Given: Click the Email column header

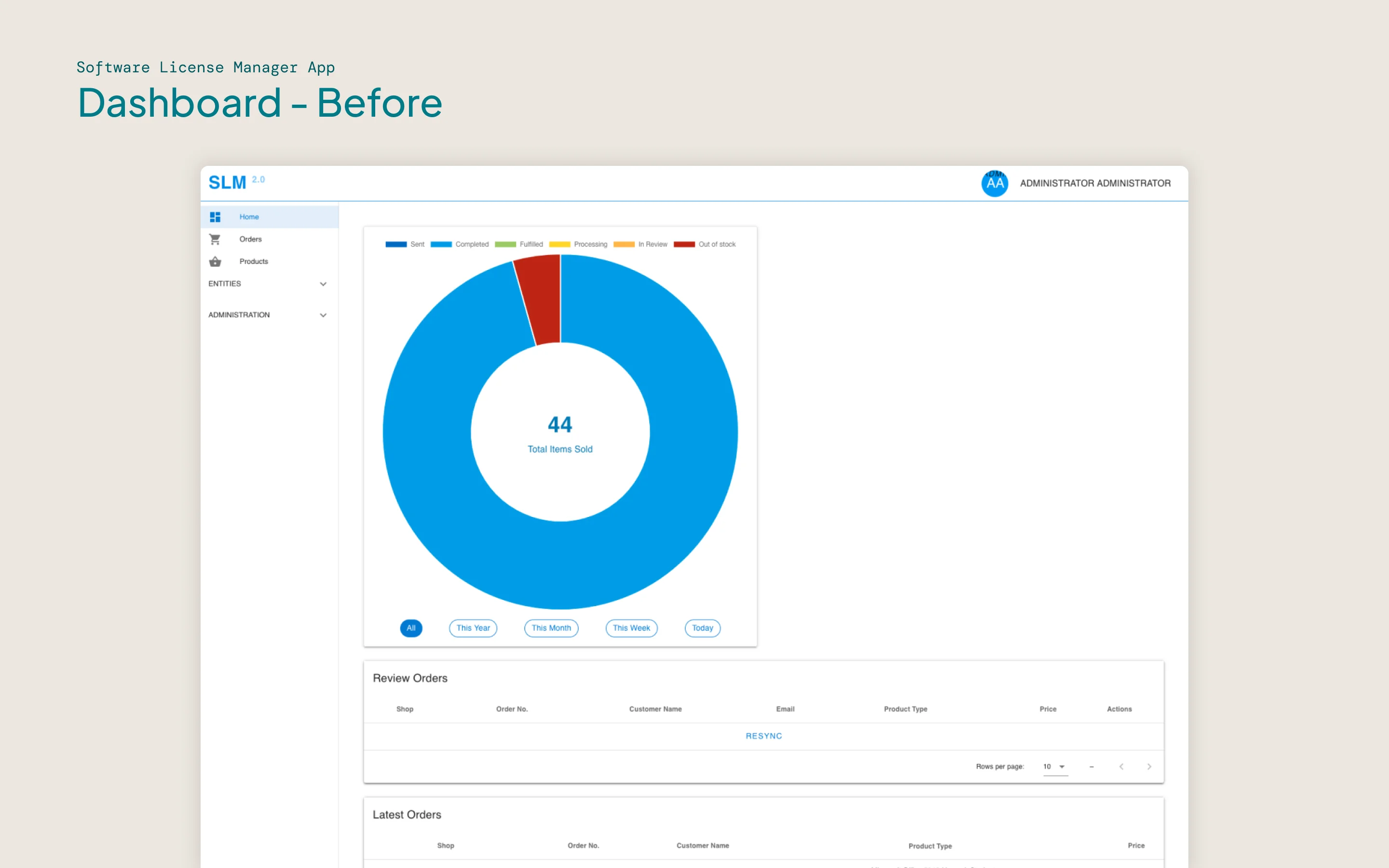Looking at the screenshot, I should click(785, 709).
